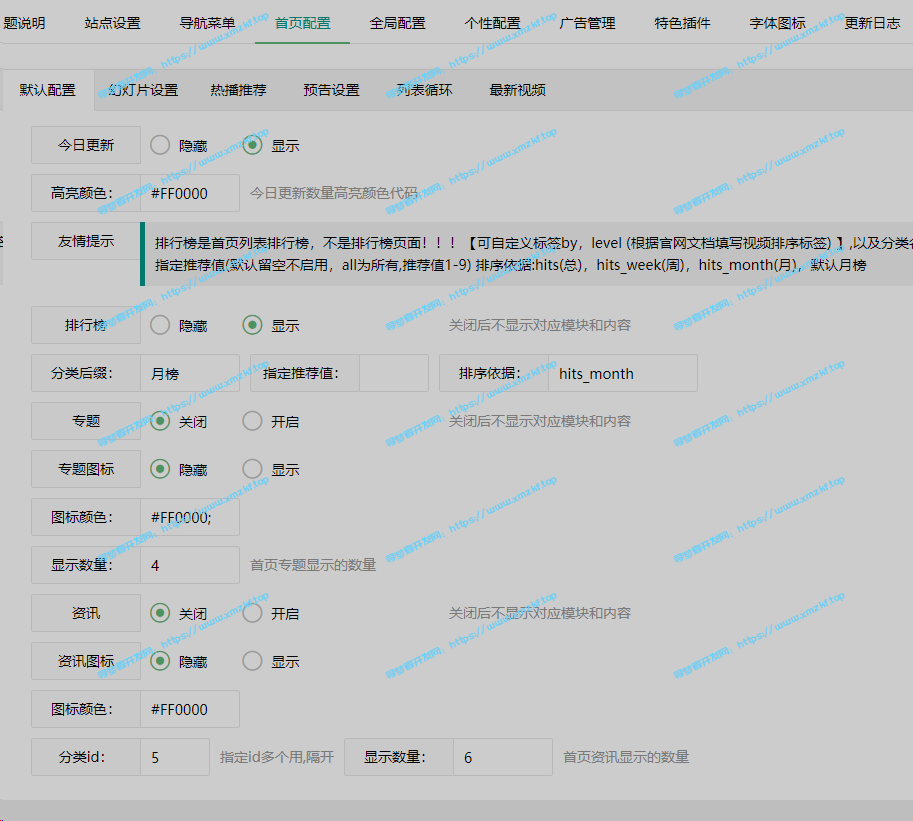
Task: Set 资讯 to 关闭
Action: (x=160, y=613)
